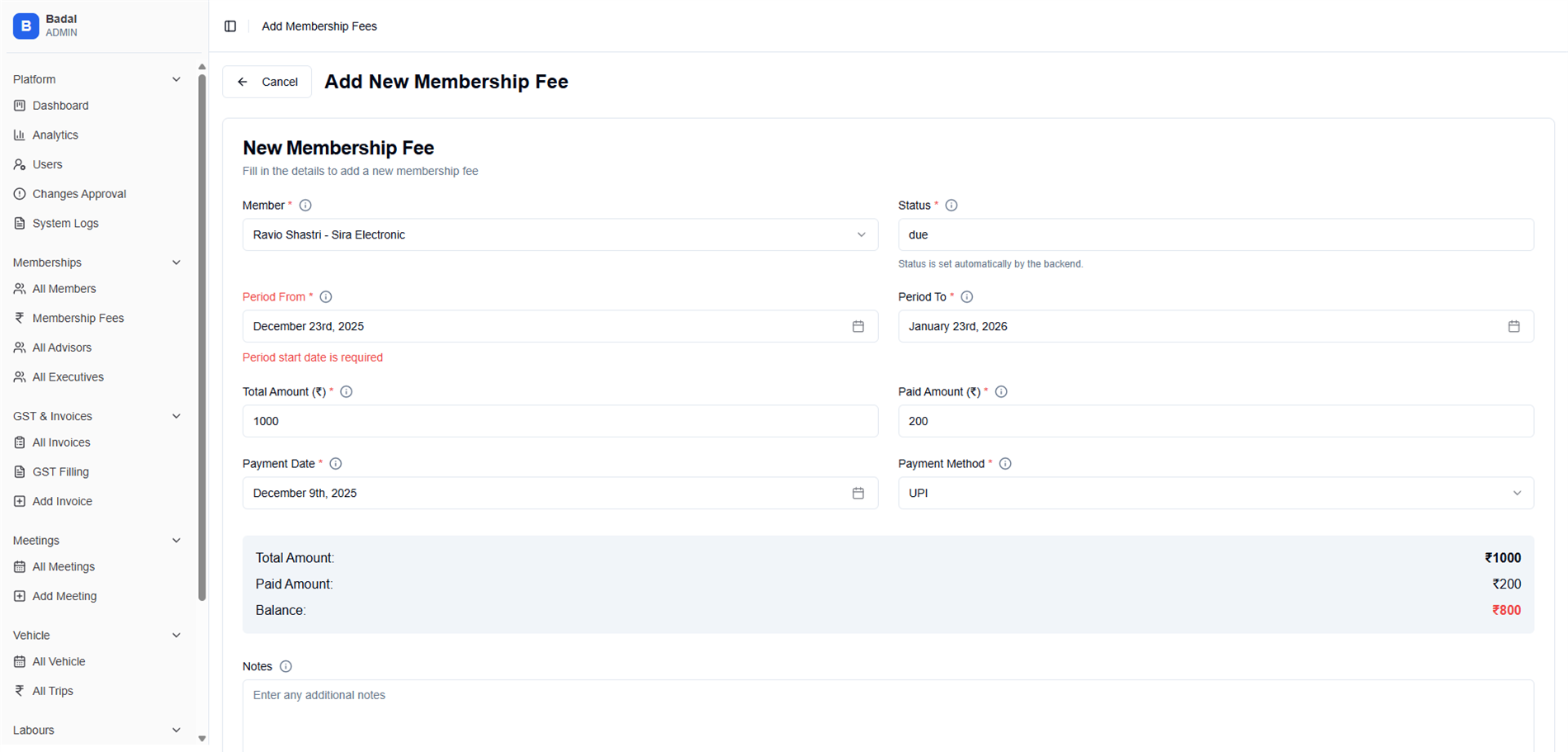Toggle the sidebar panel icon
The width and height of the screenshot is (1568, 752).
(230, 26)
